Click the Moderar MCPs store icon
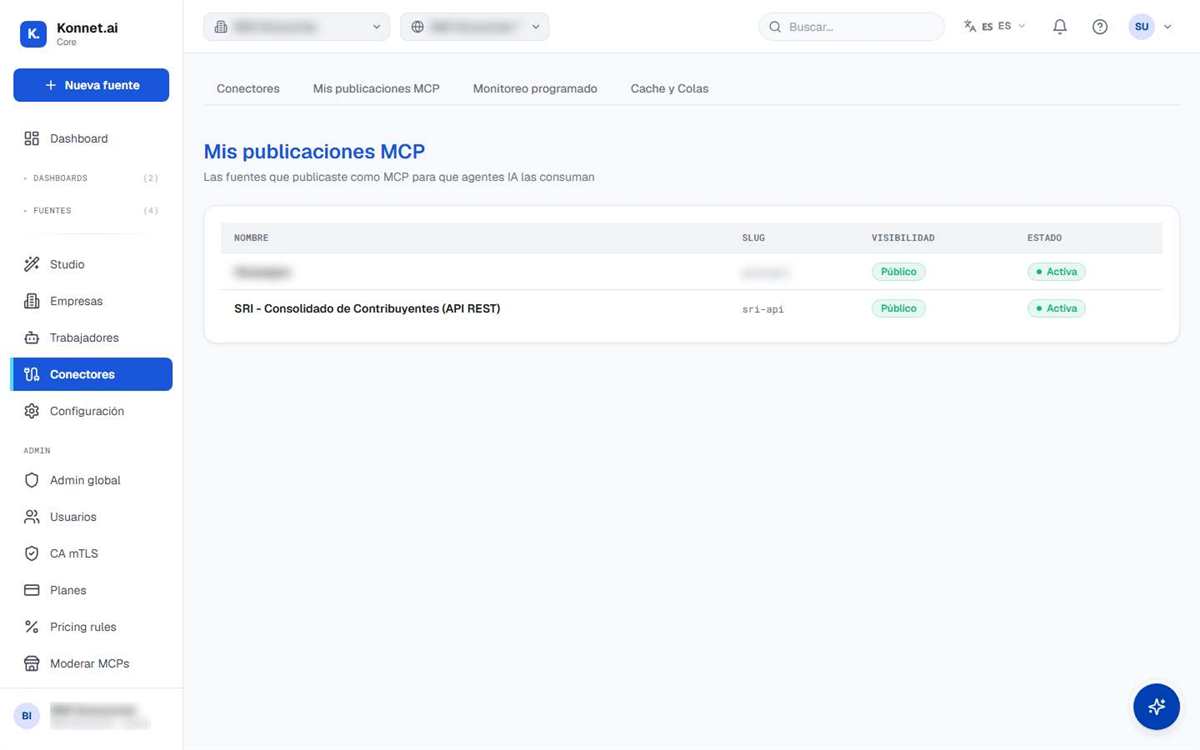 point(31,664)
